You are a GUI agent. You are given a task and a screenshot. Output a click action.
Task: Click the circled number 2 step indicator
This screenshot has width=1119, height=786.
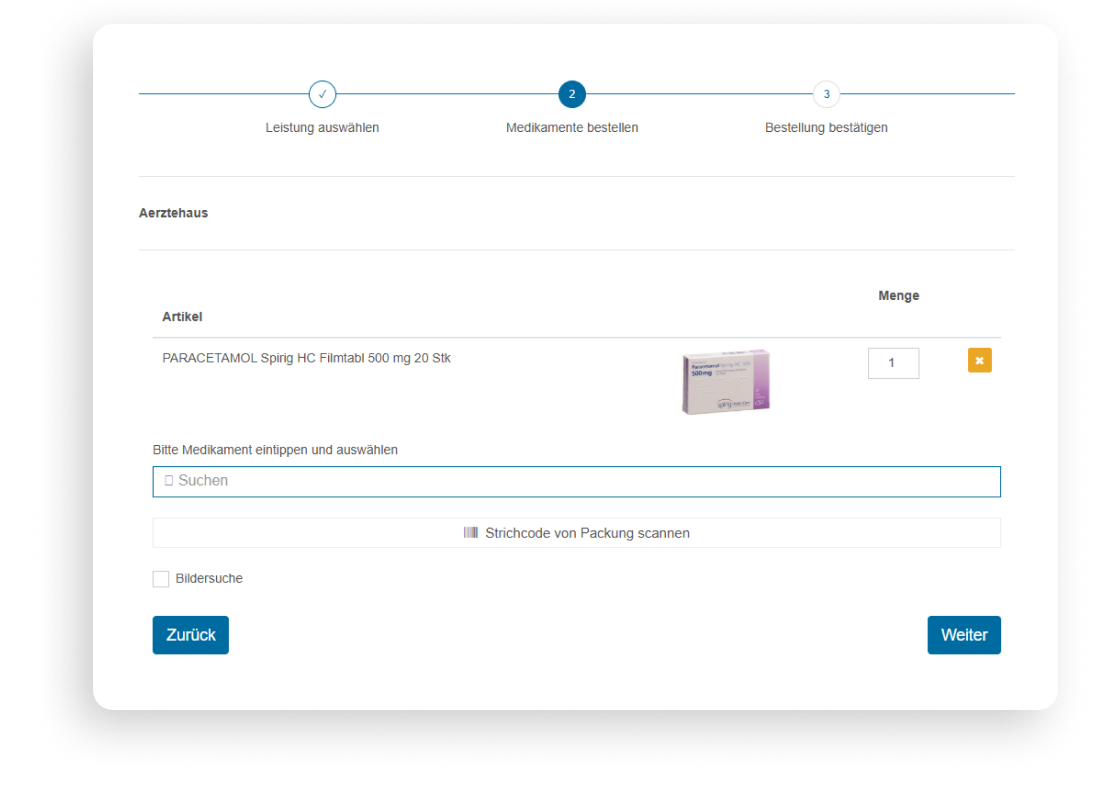(x=571, y=94)
